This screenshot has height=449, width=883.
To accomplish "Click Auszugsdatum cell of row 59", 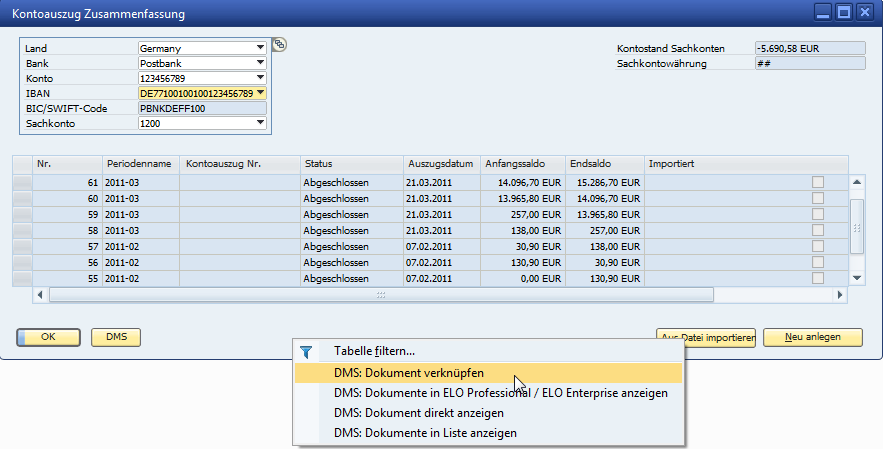I will coord(442,215).
